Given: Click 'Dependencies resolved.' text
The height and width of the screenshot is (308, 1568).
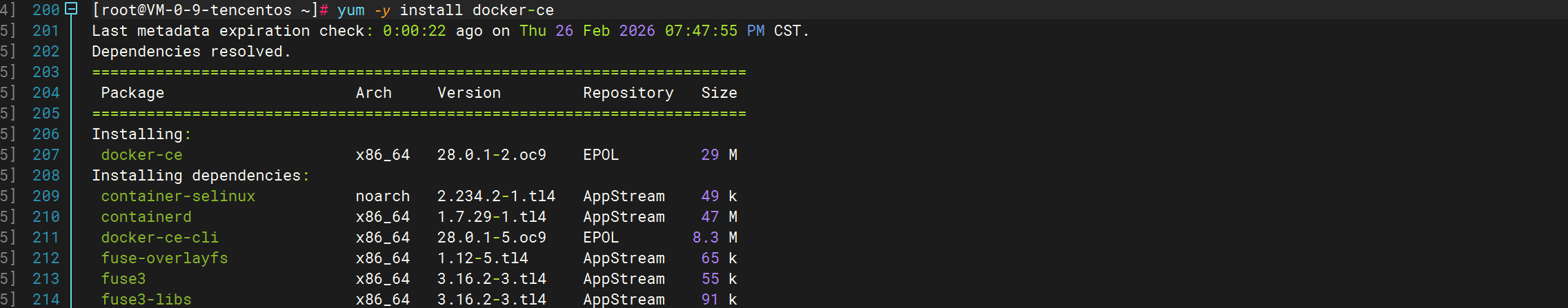Looking at the screenshot, I should point(191,52).
